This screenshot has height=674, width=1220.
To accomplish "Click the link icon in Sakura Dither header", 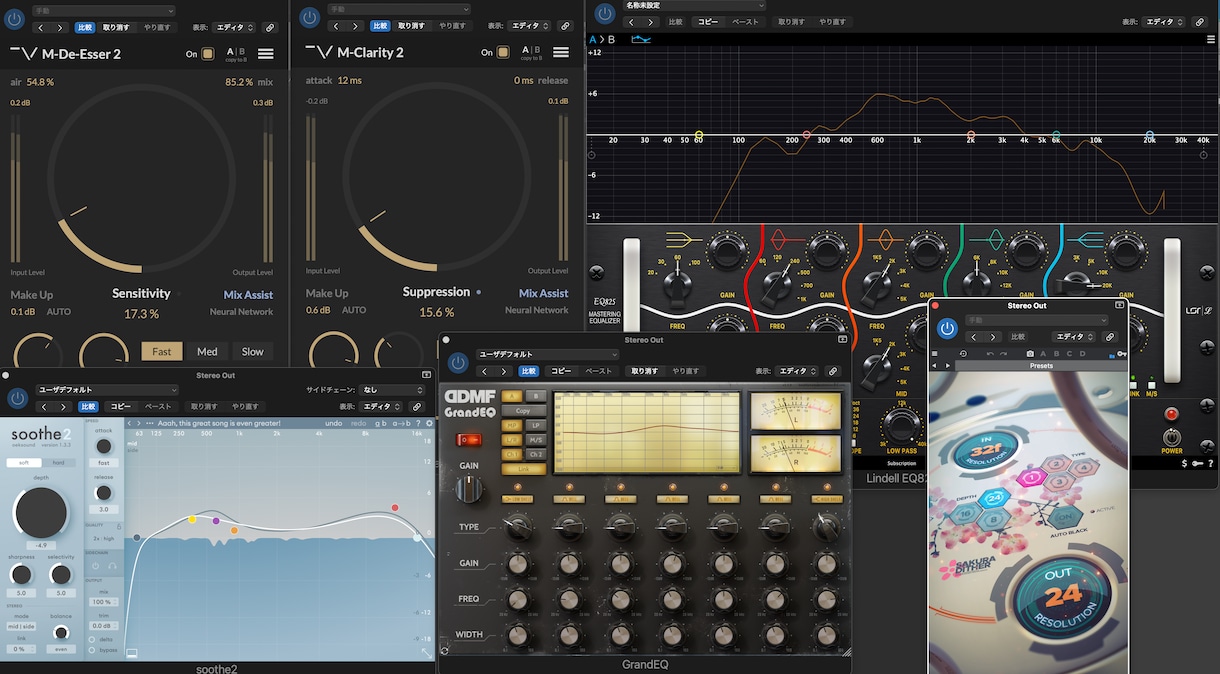I will [x=1110, y=337].
